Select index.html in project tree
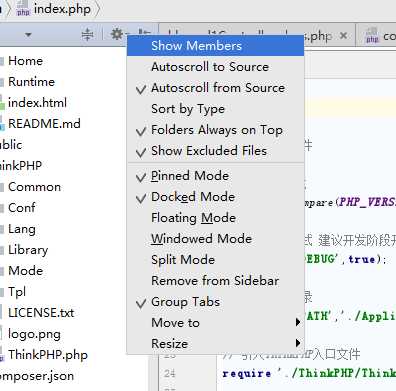The height and width of the screenshot is (391, 396). (x=37, y=103)
